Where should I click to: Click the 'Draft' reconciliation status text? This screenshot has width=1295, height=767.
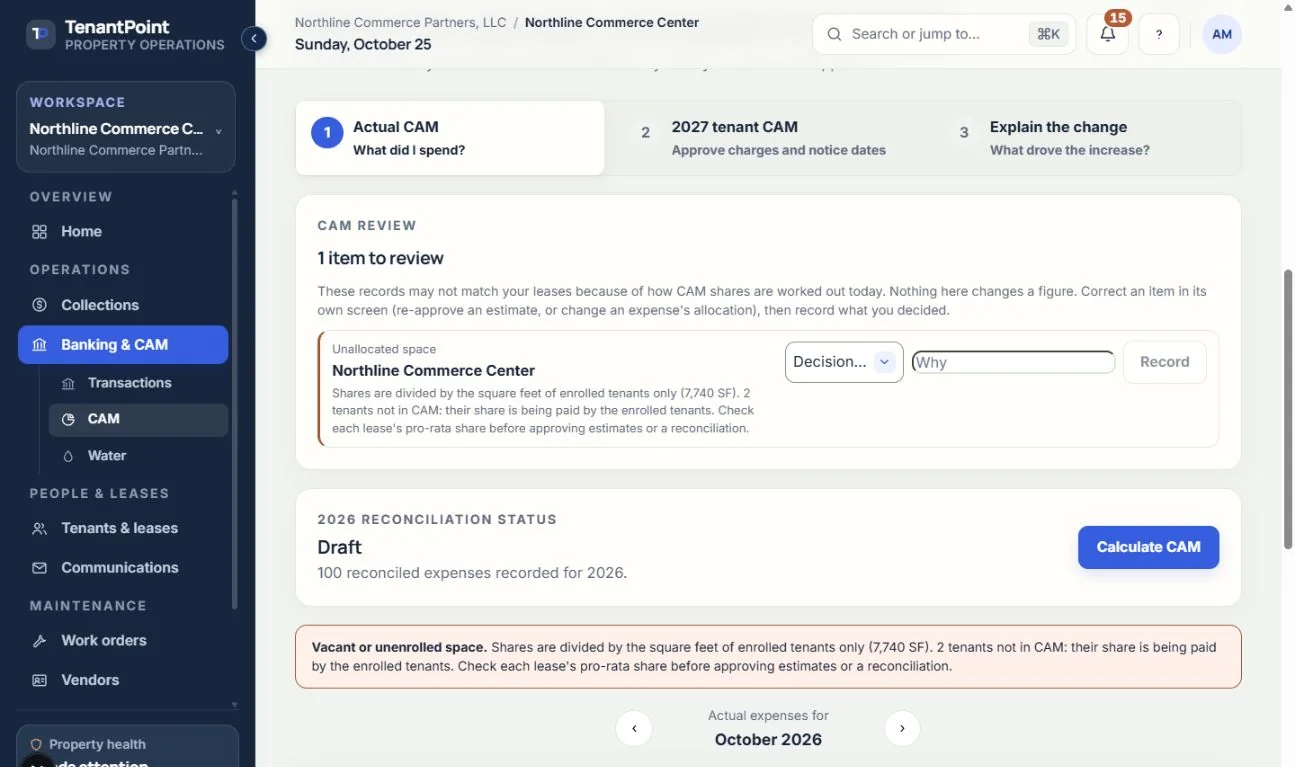click(x=339, y=547)
